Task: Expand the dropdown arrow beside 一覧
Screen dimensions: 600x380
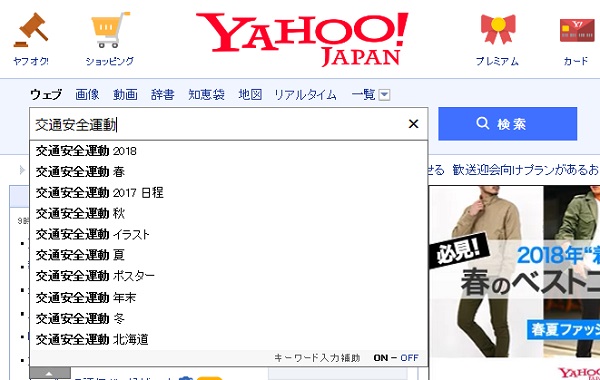Action: point(384,95)
